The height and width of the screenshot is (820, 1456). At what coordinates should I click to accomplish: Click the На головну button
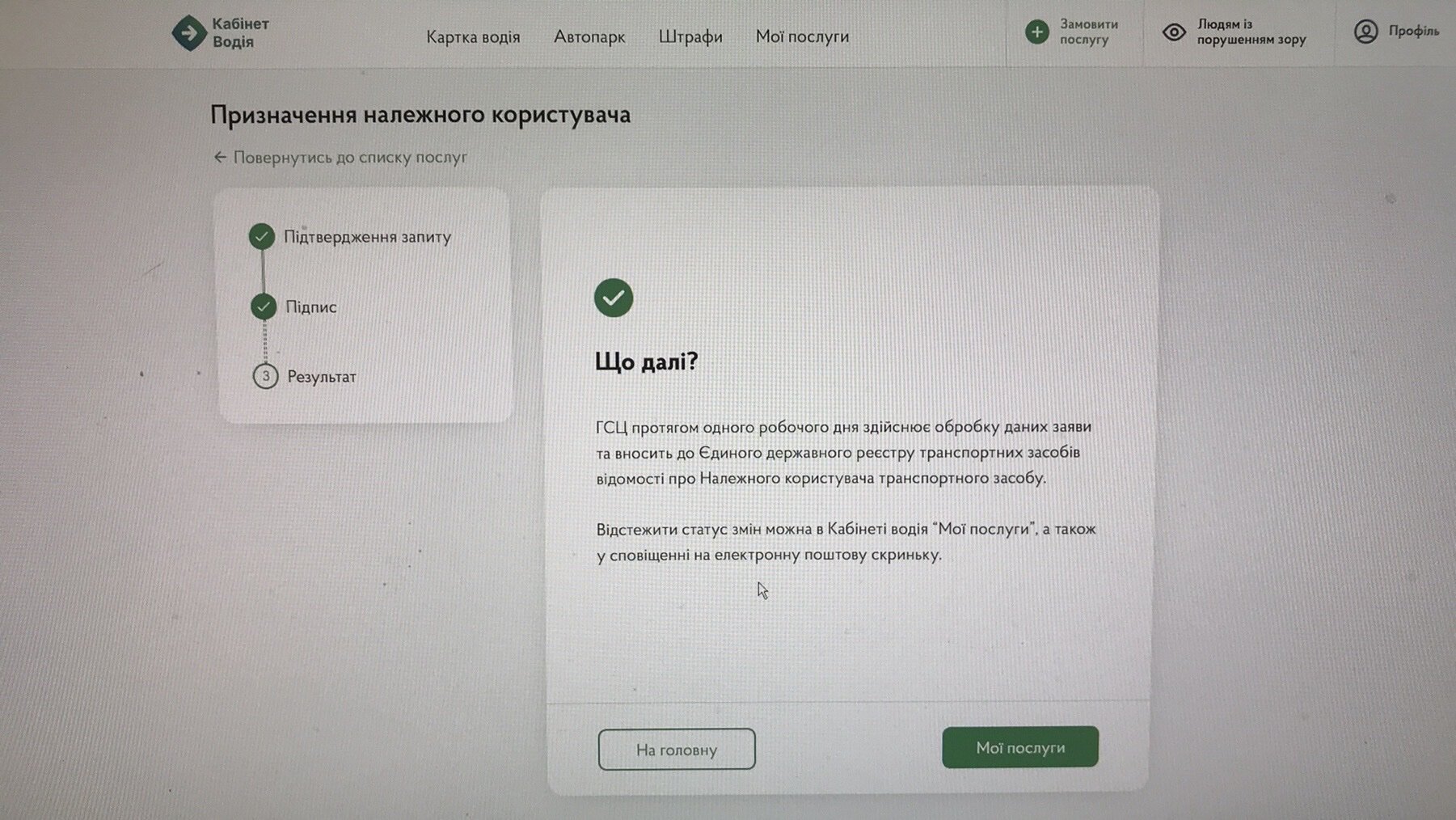point(677,750)
